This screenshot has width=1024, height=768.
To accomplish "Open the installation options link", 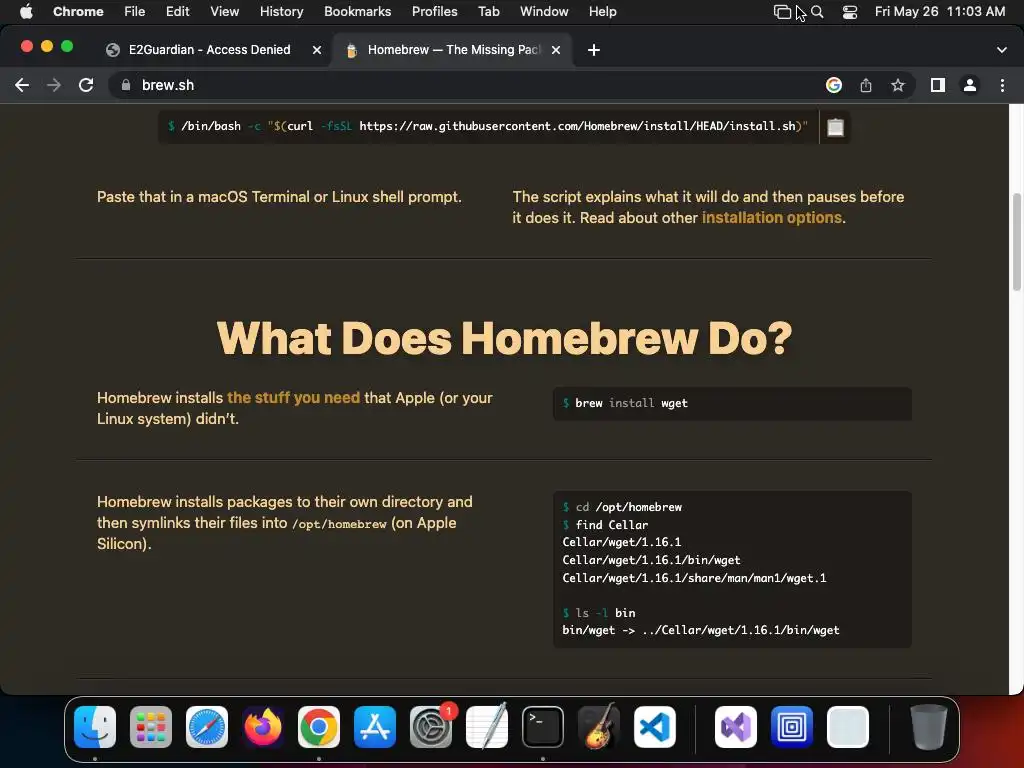I will [772, 217].
